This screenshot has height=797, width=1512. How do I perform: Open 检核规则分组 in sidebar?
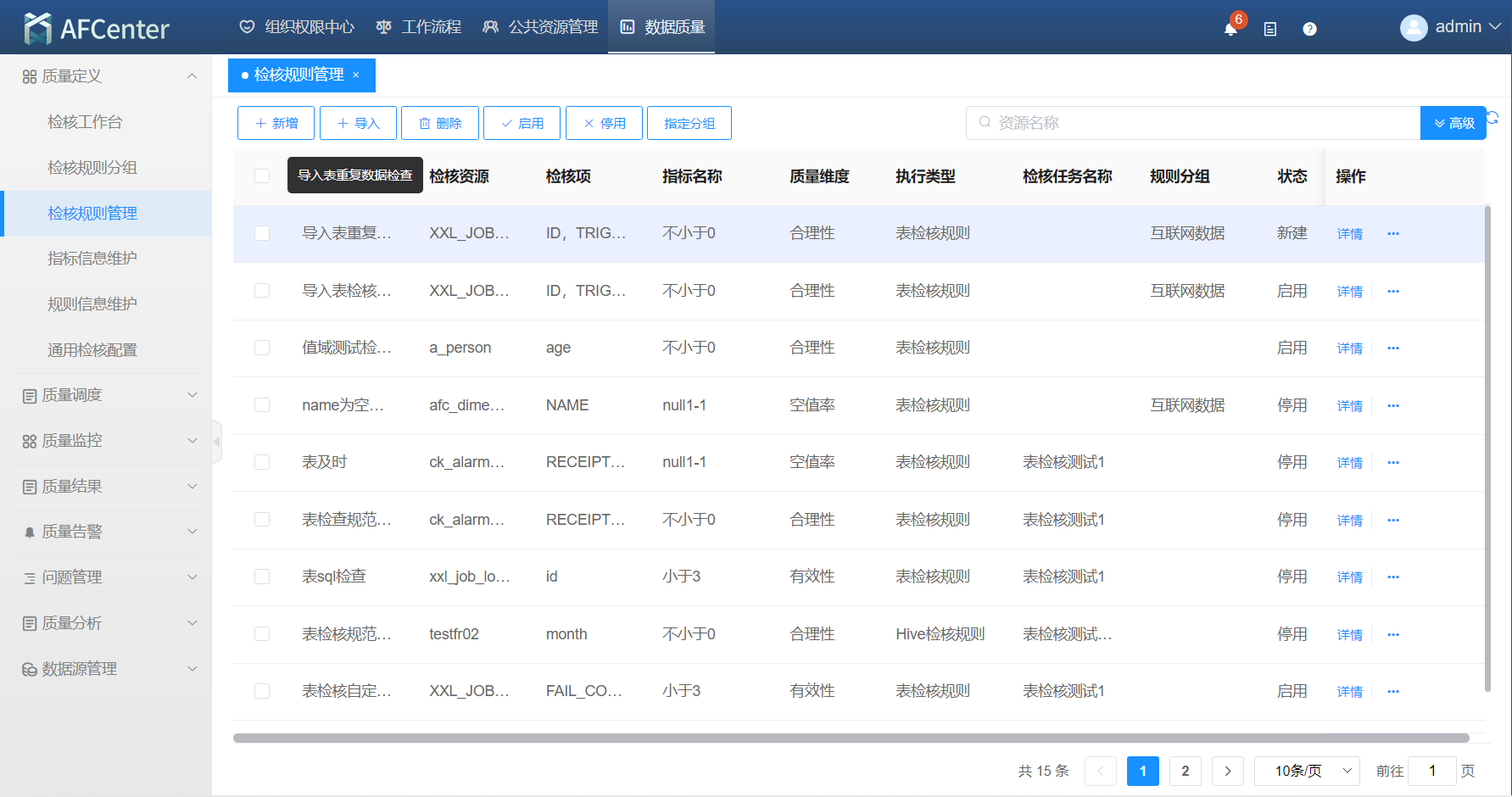(92, 168)
